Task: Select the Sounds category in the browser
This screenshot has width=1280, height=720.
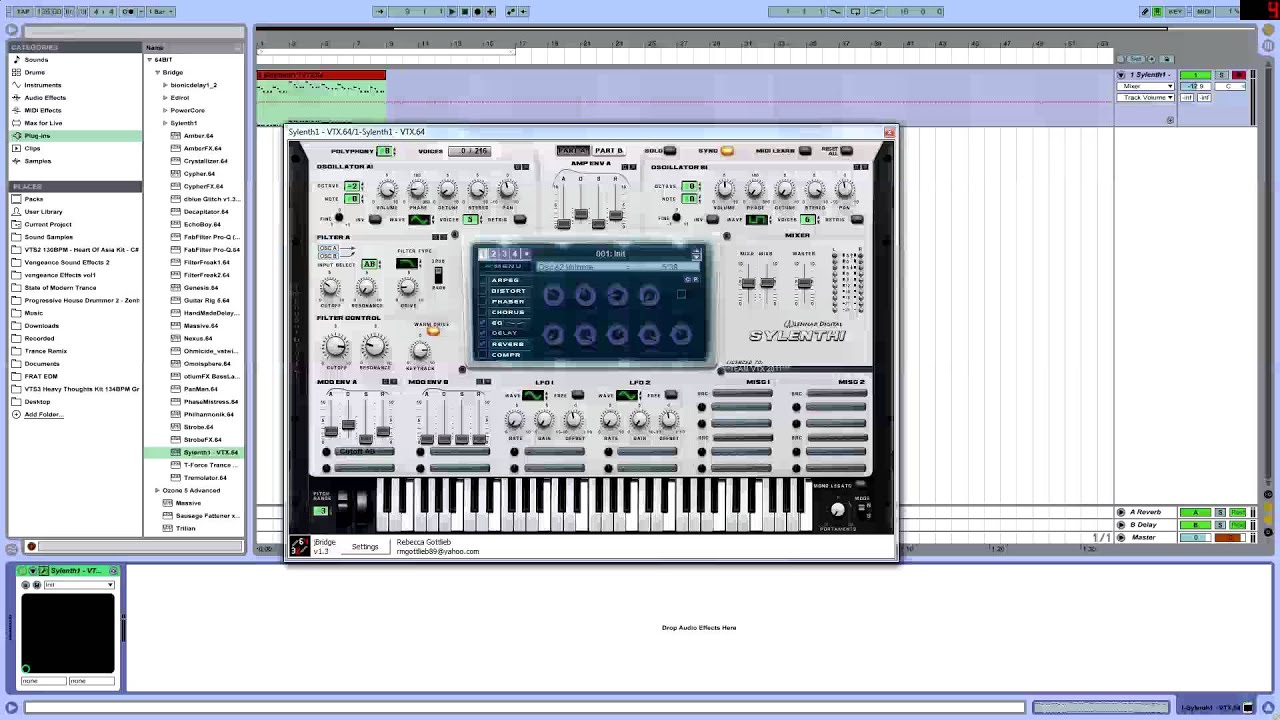Action: click(x=36, y=59)
